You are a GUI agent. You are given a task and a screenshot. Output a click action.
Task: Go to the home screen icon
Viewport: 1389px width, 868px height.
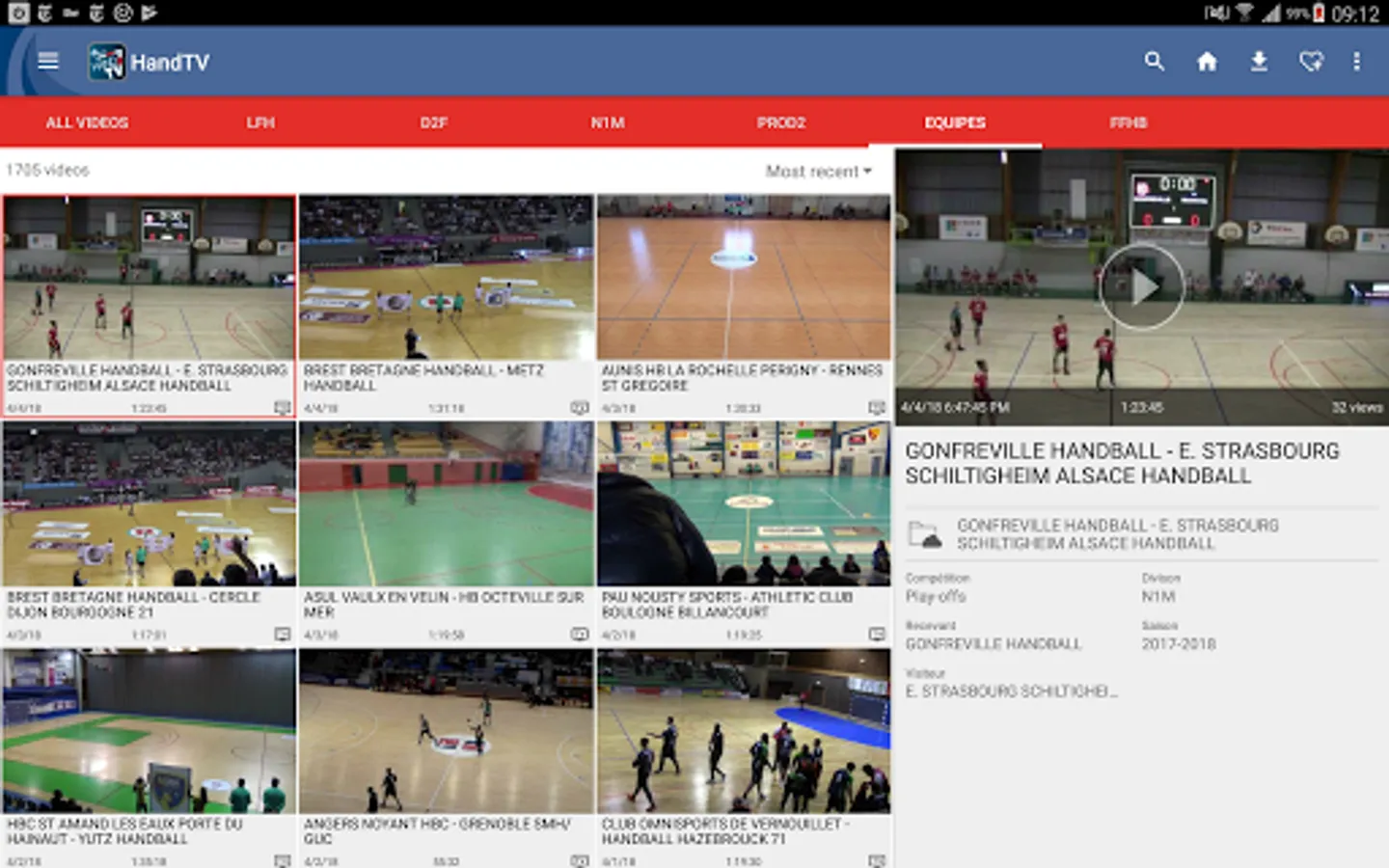coord(1207,62)
